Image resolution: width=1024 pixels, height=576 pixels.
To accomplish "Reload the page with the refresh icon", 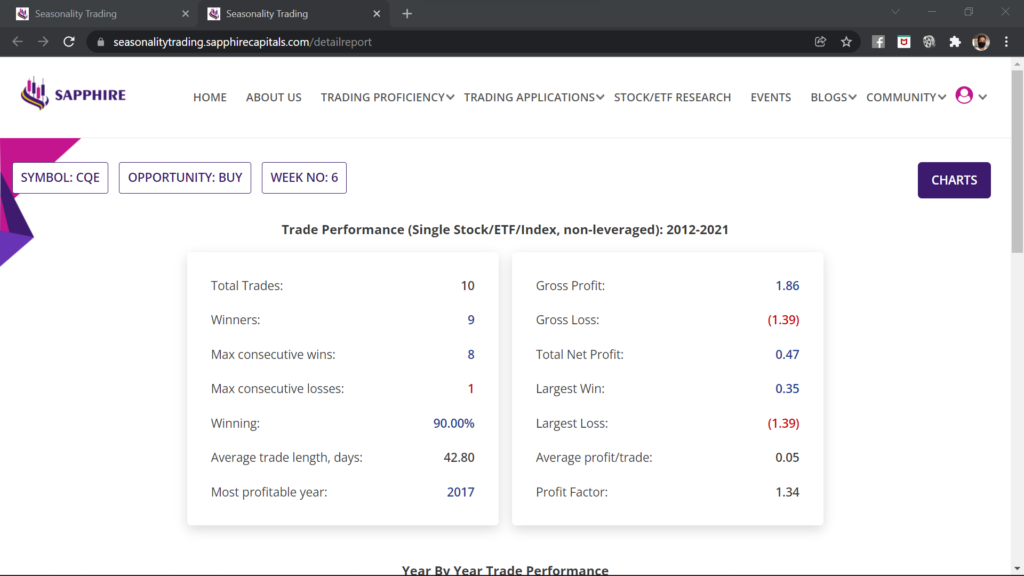I will (69, 42).
